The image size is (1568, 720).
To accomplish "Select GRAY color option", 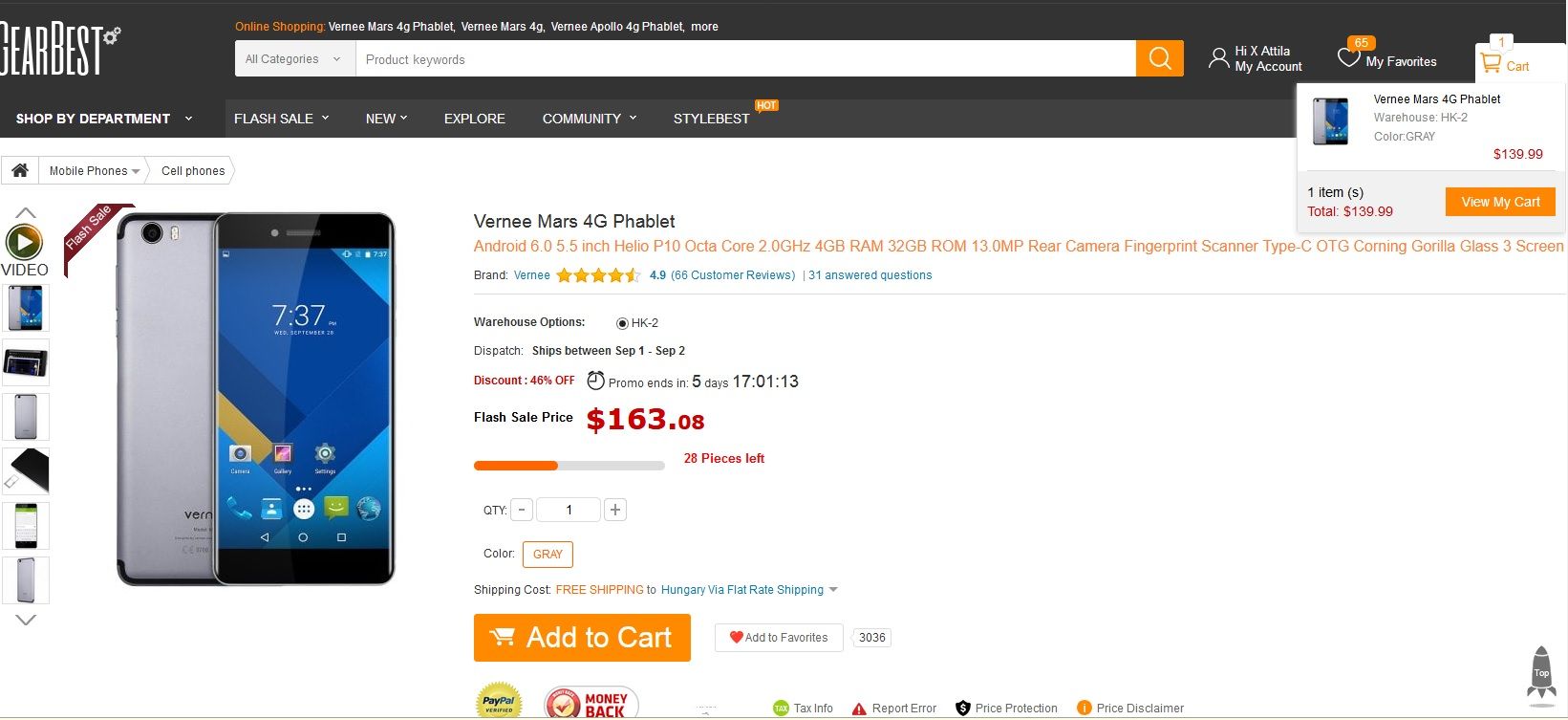I will (548, 555).
